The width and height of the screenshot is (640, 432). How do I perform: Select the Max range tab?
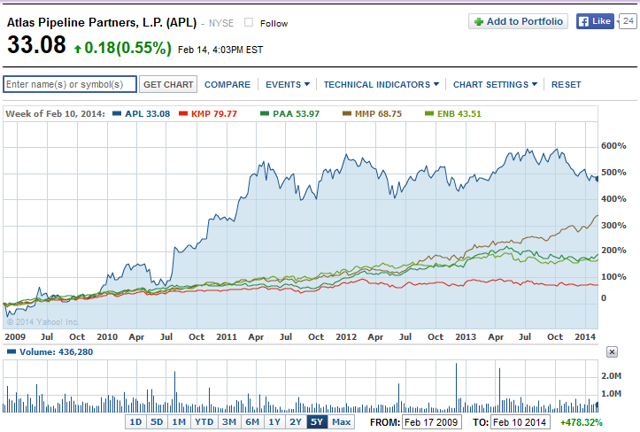341,422
